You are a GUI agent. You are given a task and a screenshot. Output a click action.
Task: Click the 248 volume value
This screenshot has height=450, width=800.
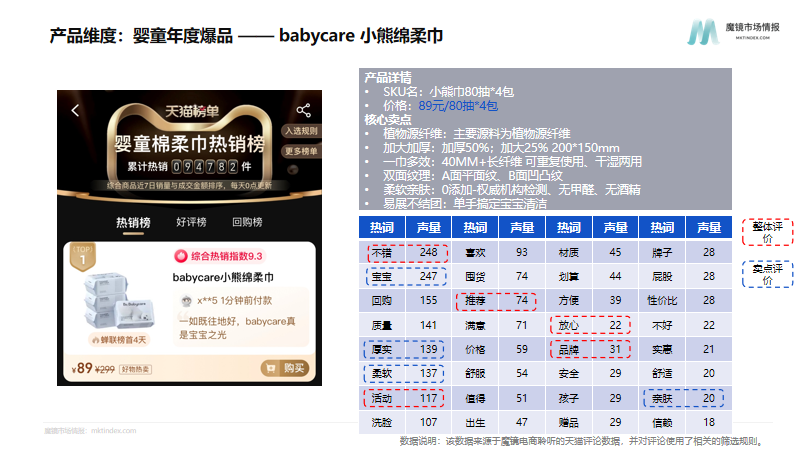(429, 252)
